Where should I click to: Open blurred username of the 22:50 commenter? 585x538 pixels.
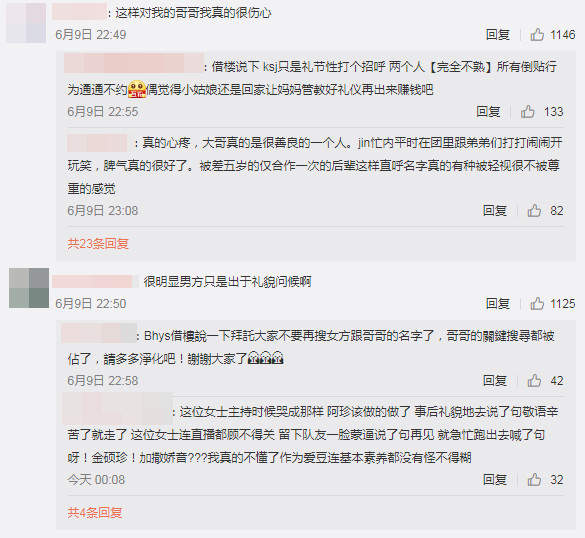pos(95,281)
